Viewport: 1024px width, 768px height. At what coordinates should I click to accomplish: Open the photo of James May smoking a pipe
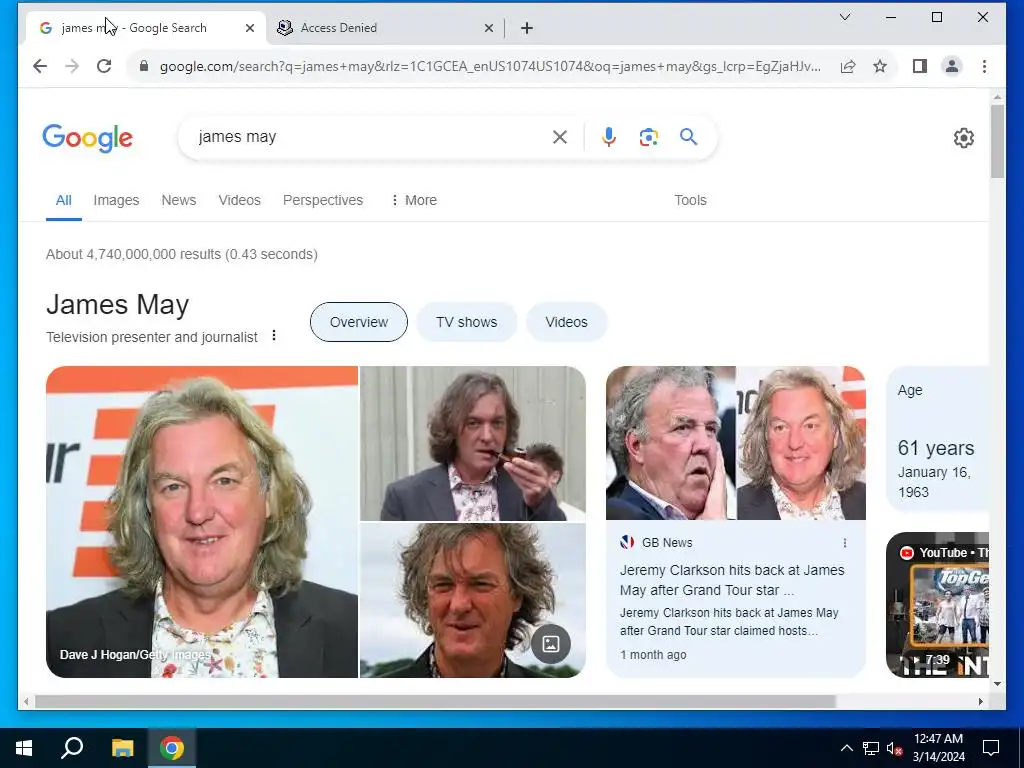(x=473, y=443)
